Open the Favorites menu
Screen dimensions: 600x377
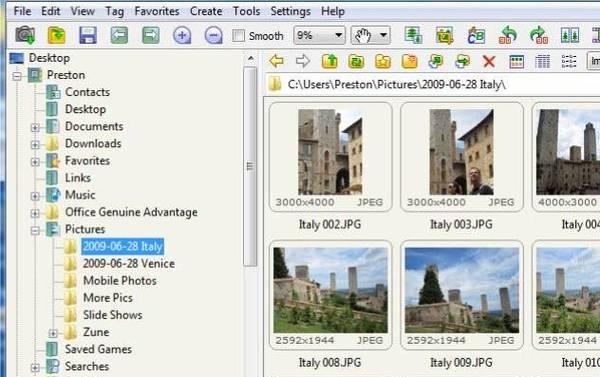click(x=157, y=11)
